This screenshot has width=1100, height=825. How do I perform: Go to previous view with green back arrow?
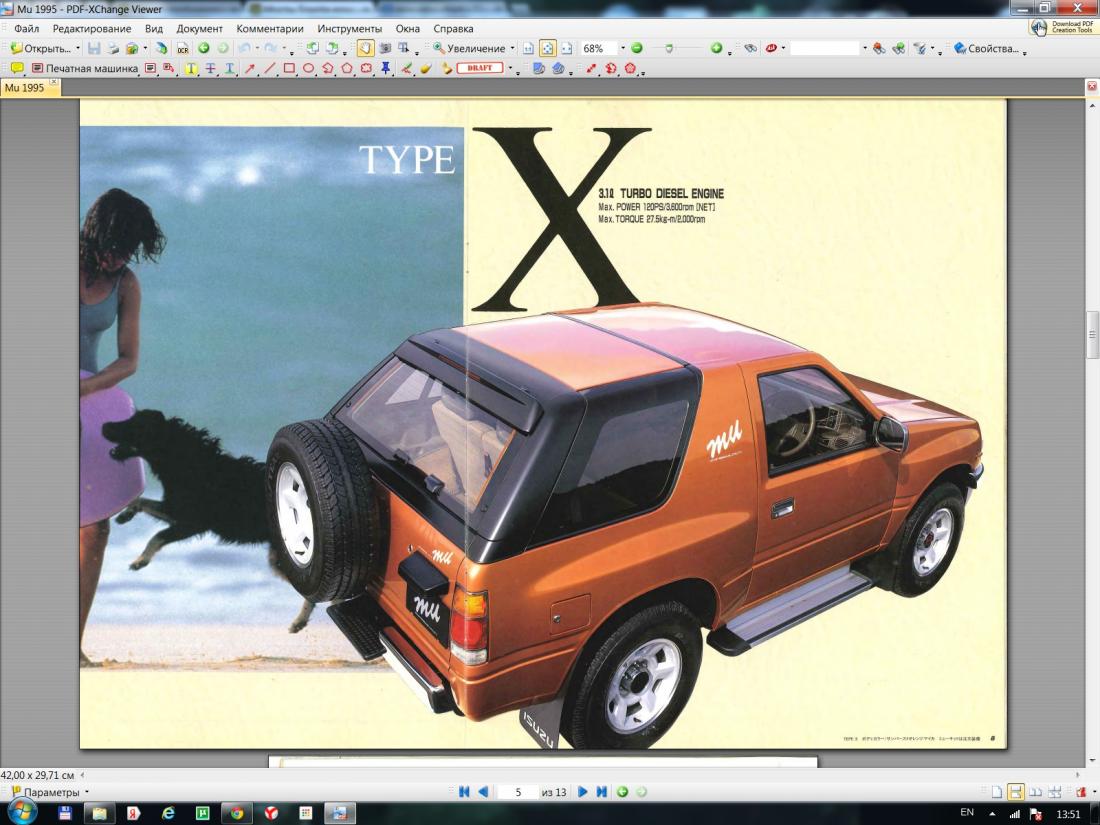[203, 48]
